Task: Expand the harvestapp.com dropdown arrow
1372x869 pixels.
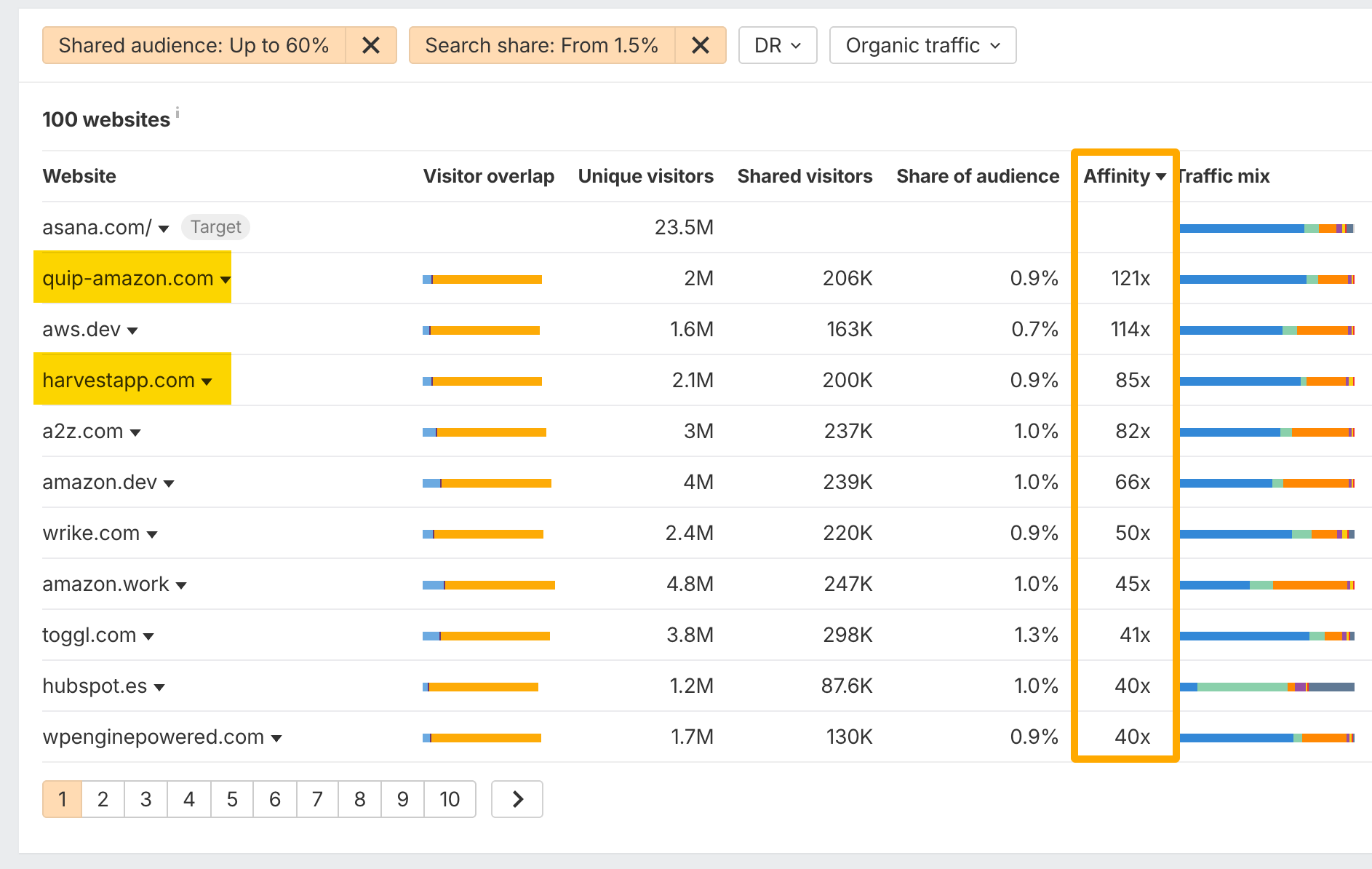Action: 207,381
